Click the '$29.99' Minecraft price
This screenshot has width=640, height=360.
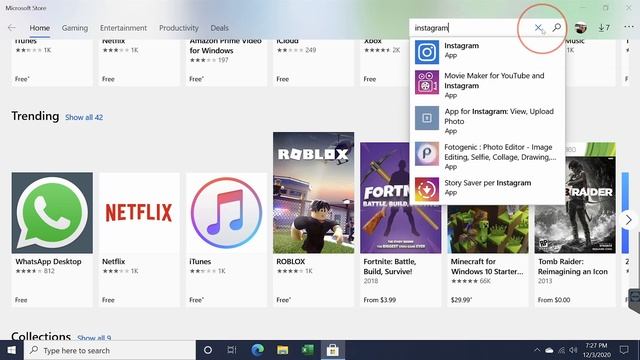click(x=461, y=300)
